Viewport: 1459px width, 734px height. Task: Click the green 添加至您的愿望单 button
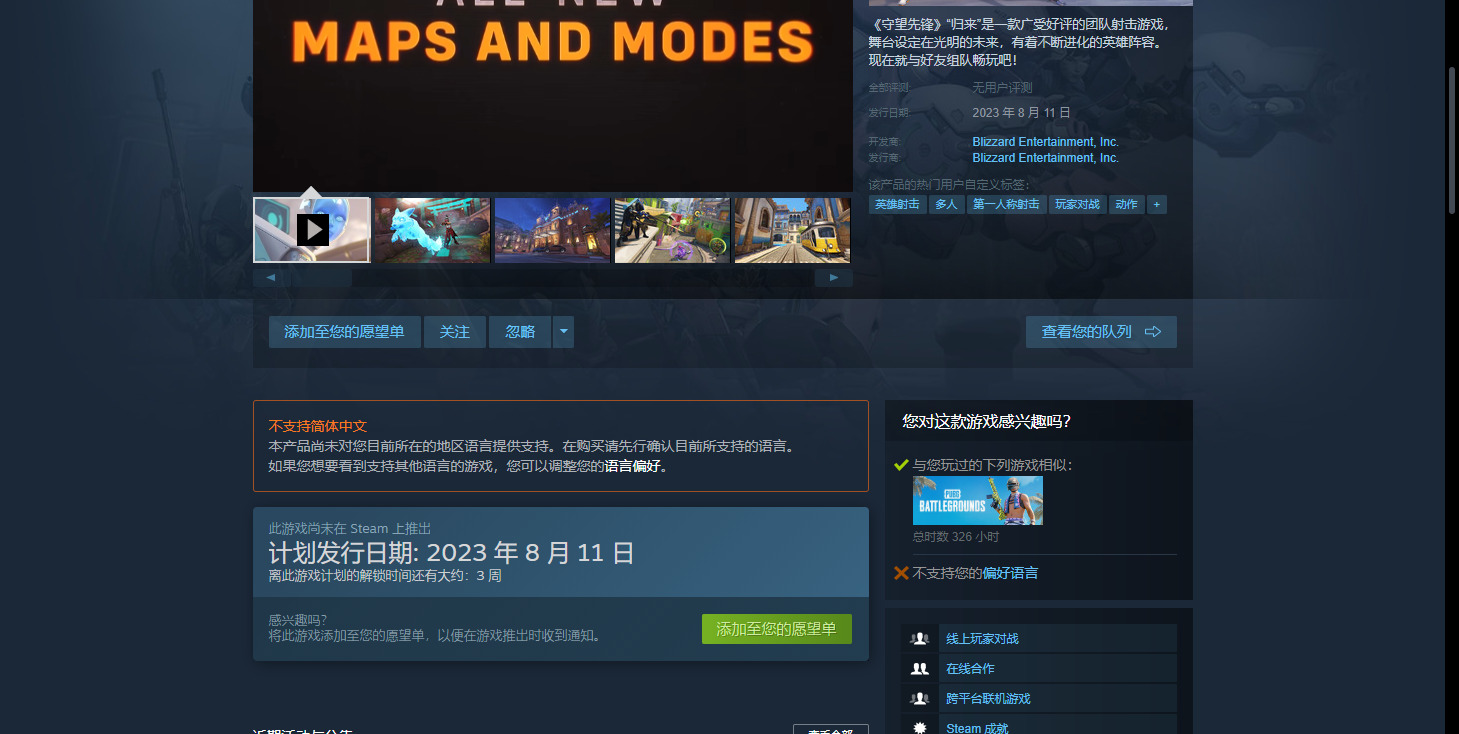pyautogui.click(x=776, y=629)
